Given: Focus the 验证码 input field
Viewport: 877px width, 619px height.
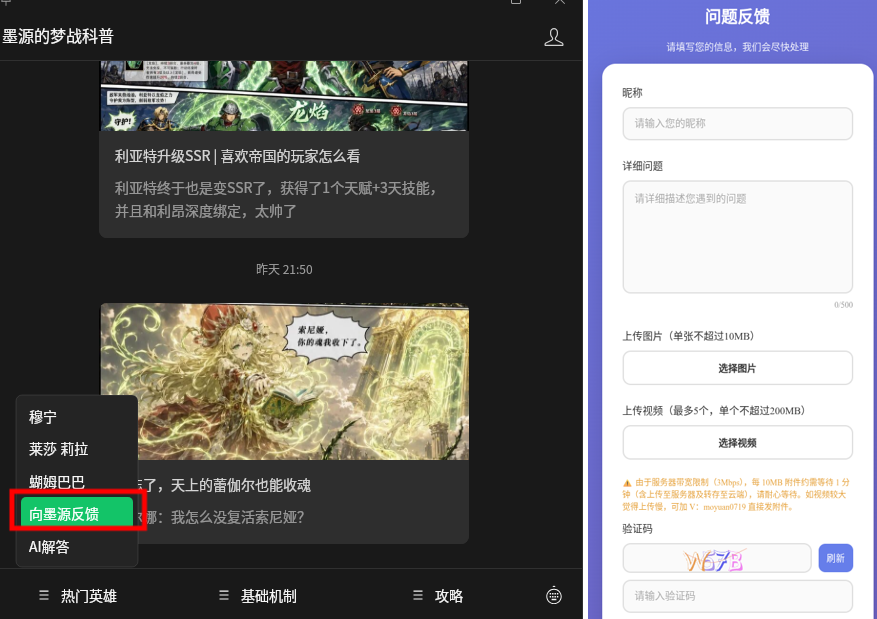Looking at the screenshot, I should [x=737, y=596].
